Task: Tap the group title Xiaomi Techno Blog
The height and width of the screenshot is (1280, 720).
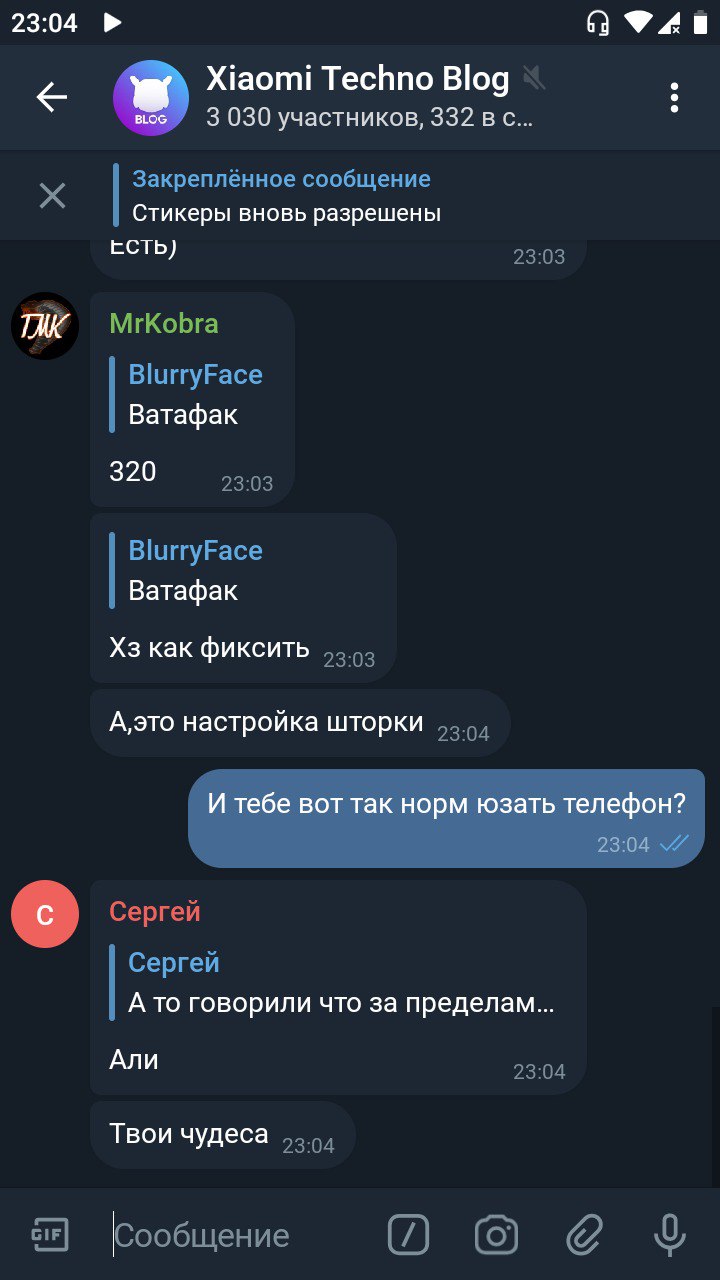Action: tap(357, 78)
